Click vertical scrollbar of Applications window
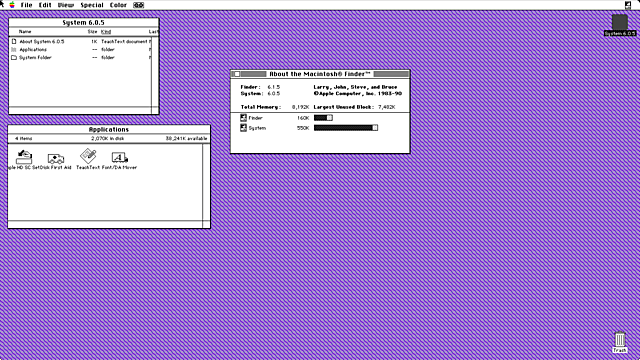The image size is (640, 360). [x=206, y=182]
